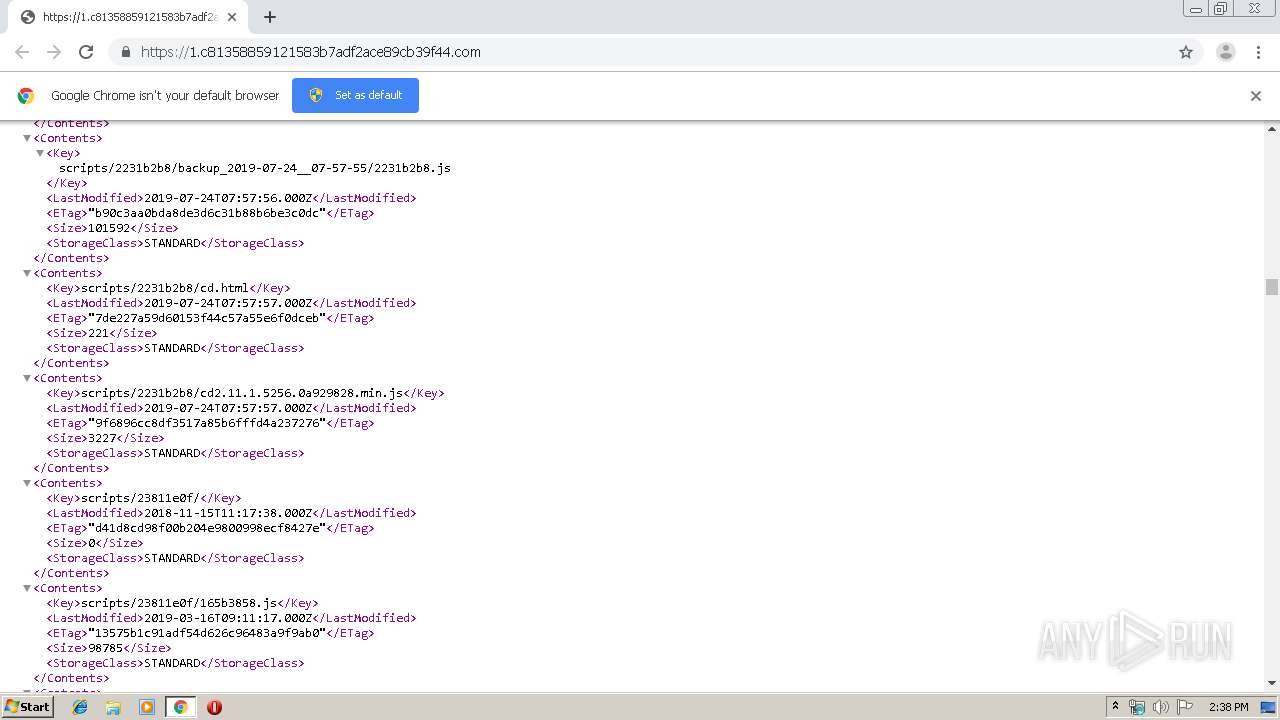Click ETag 7de227a59d60153f44c57a55e6f0dceb

click(207, 318)
